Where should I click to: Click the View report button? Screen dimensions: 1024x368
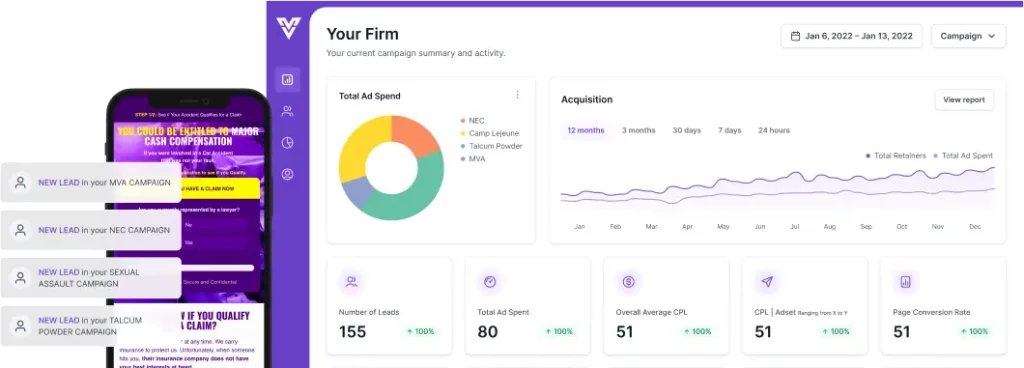click(964, 100)
